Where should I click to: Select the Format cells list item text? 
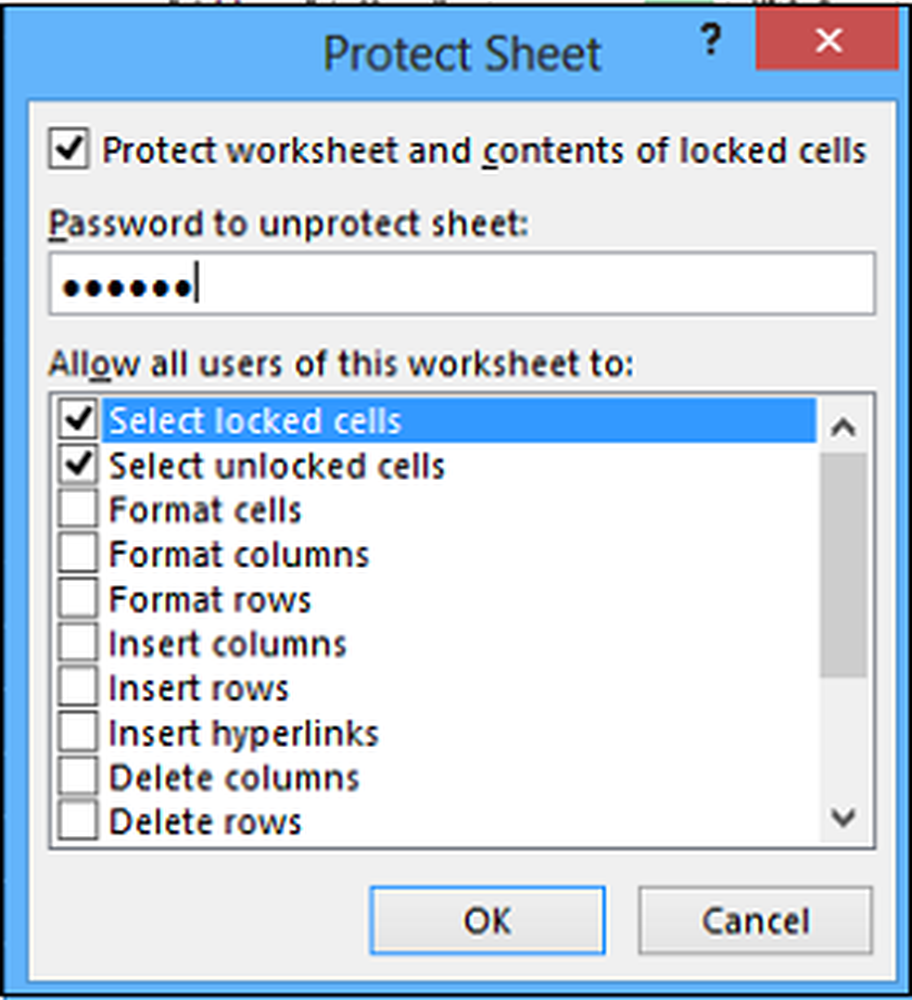click(x=205, y=510)
